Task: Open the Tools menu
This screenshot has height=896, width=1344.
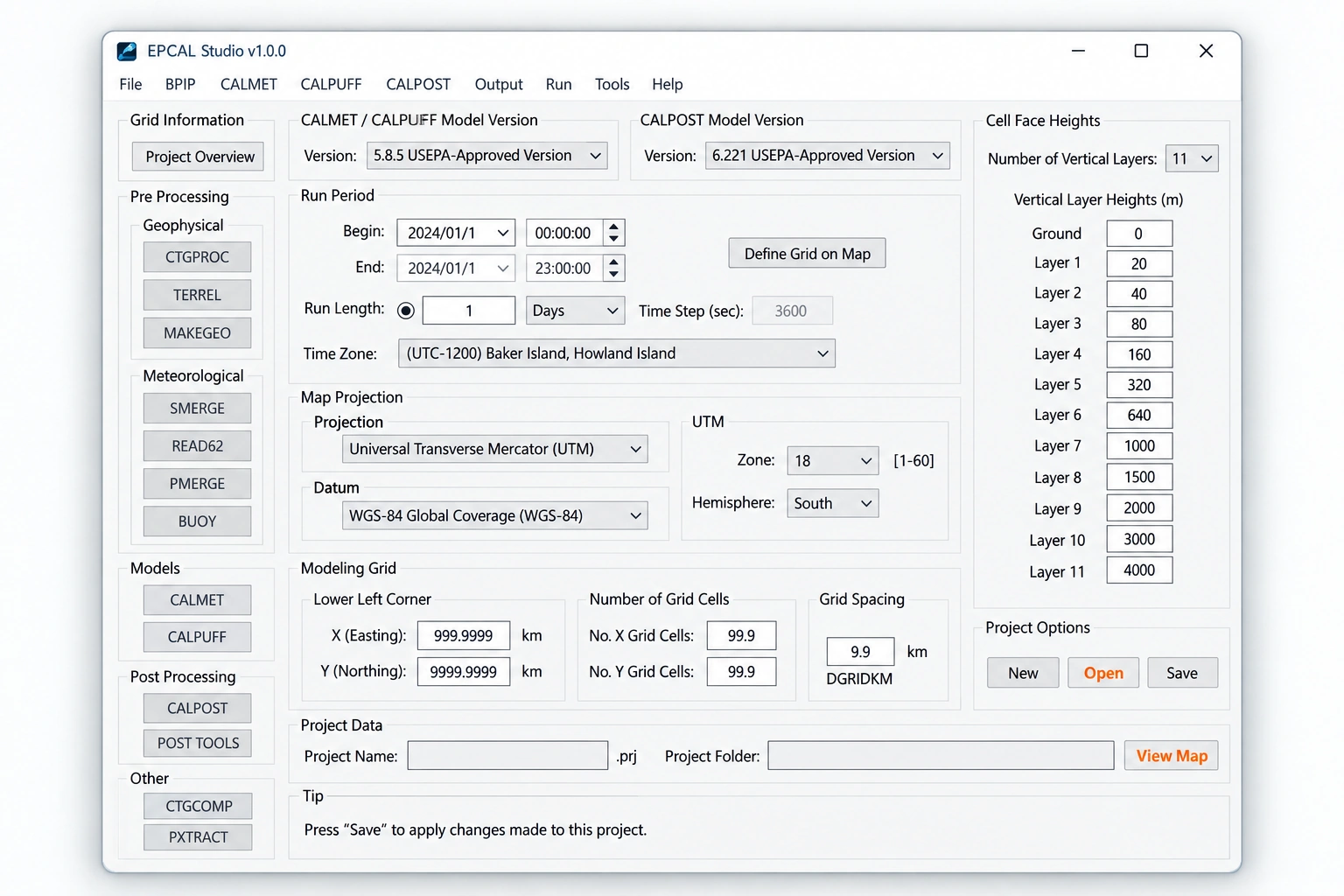Action: (x=612, y=84)
